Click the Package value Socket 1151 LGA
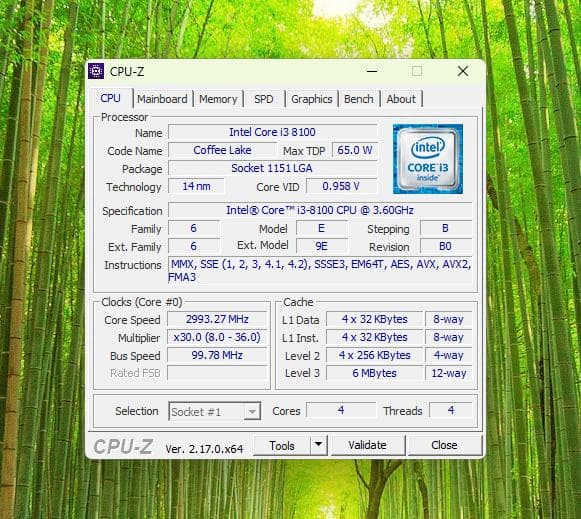Screen dimensions: 581x519 (x=272, y=168)
